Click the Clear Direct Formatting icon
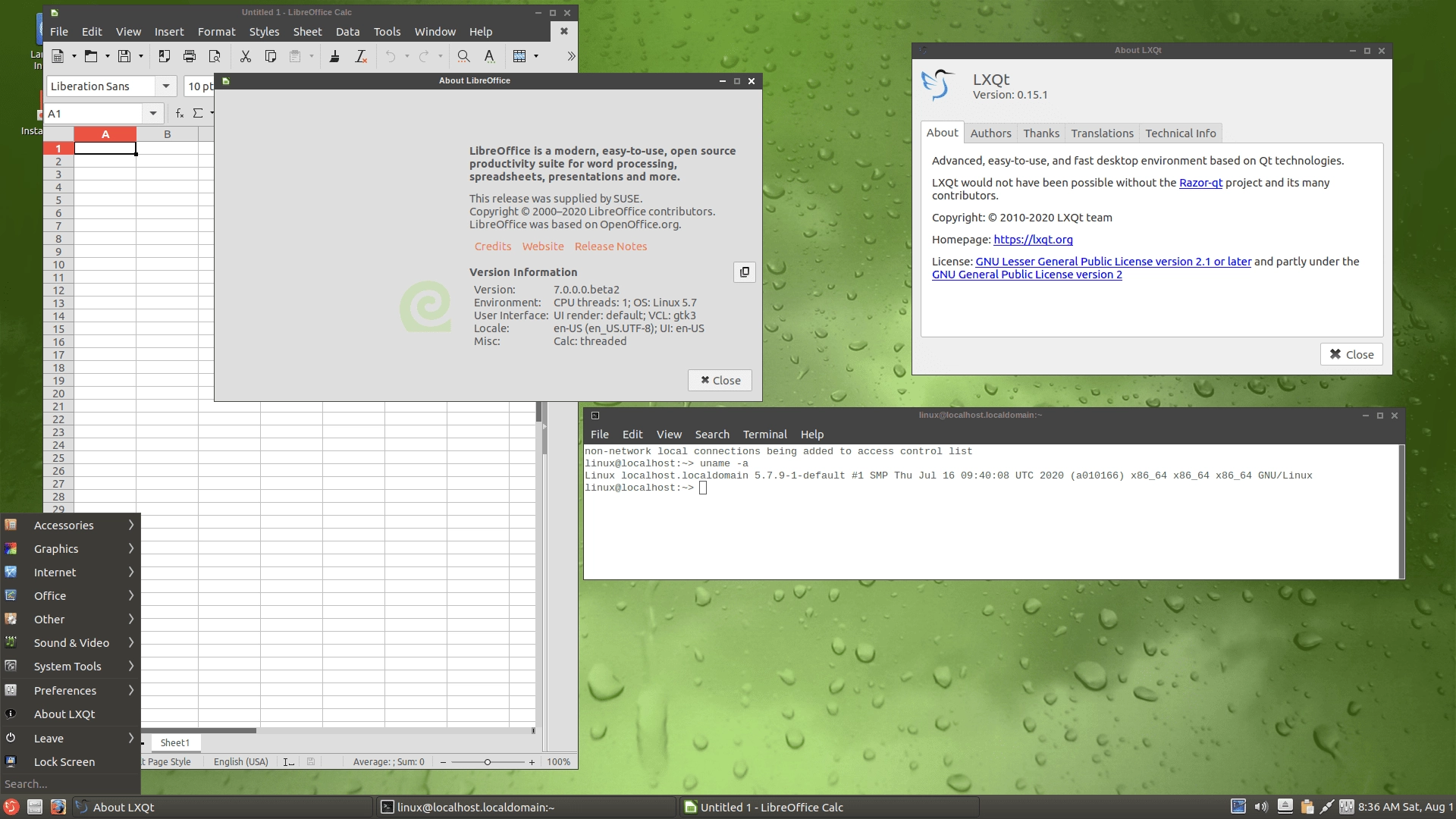1456x819 pixels. click(x=361, y=56)
